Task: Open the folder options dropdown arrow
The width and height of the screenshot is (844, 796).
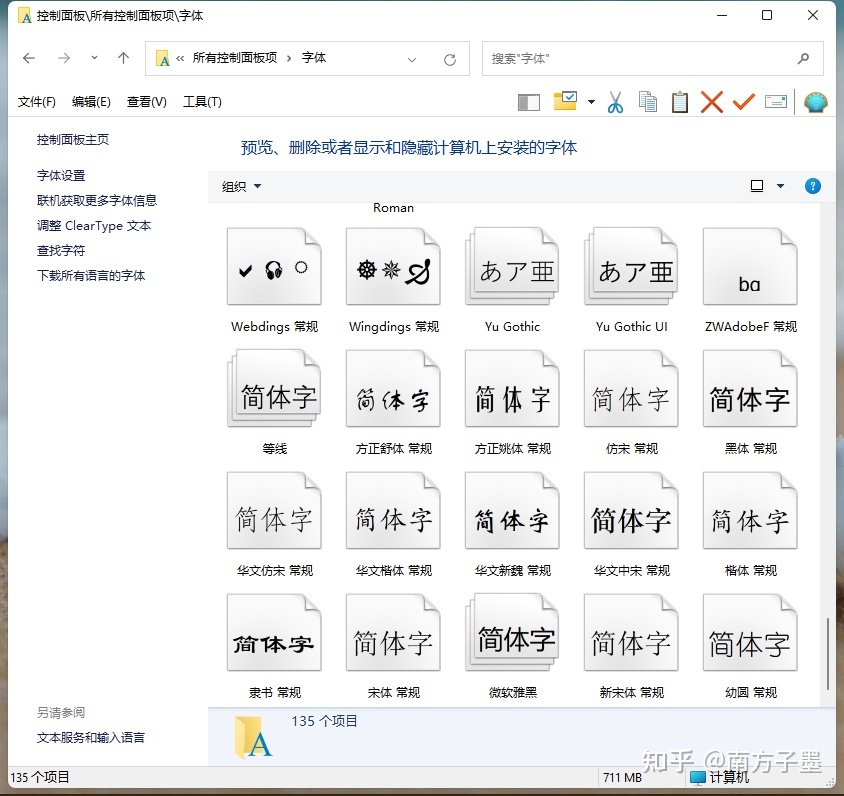Action: (x=590, y=101)
